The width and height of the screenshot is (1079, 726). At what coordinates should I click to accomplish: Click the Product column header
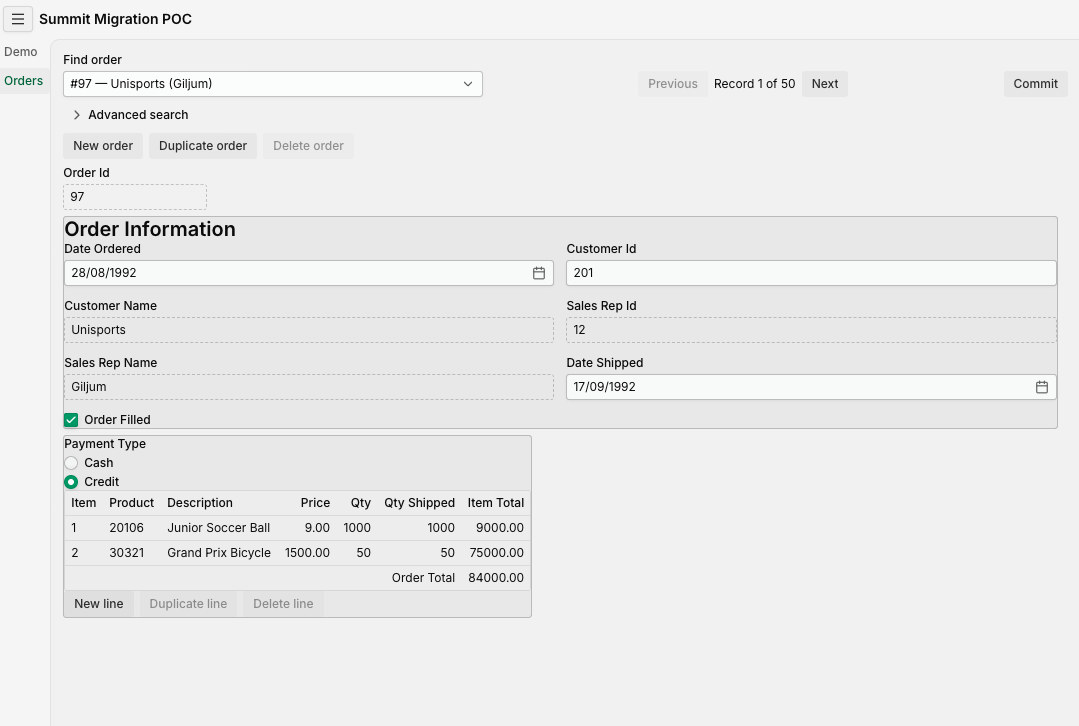point(131,503)
